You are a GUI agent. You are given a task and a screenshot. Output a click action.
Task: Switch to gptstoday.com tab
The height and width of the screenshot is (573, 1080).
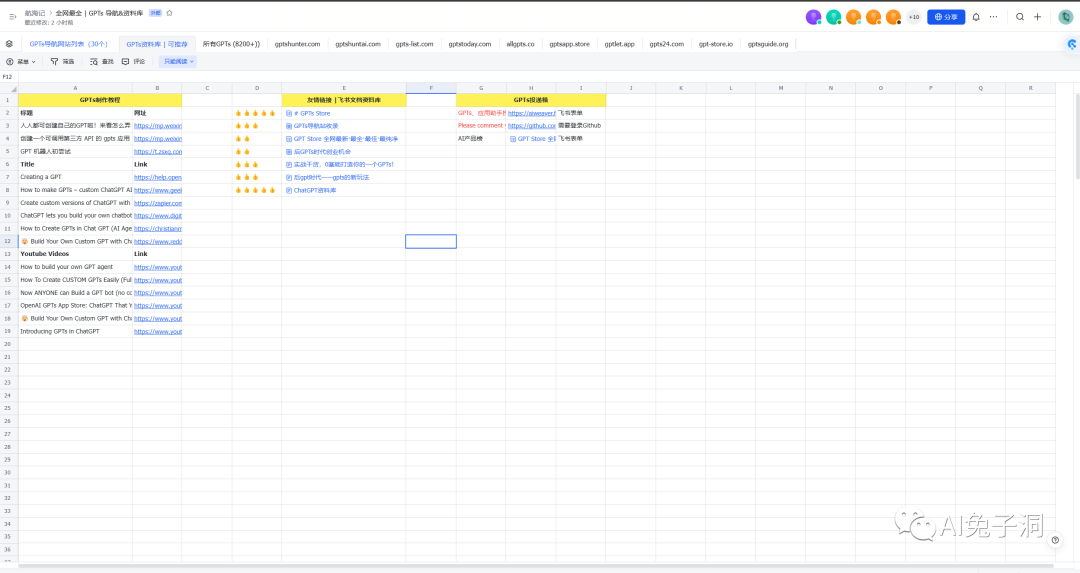[470, 44]
